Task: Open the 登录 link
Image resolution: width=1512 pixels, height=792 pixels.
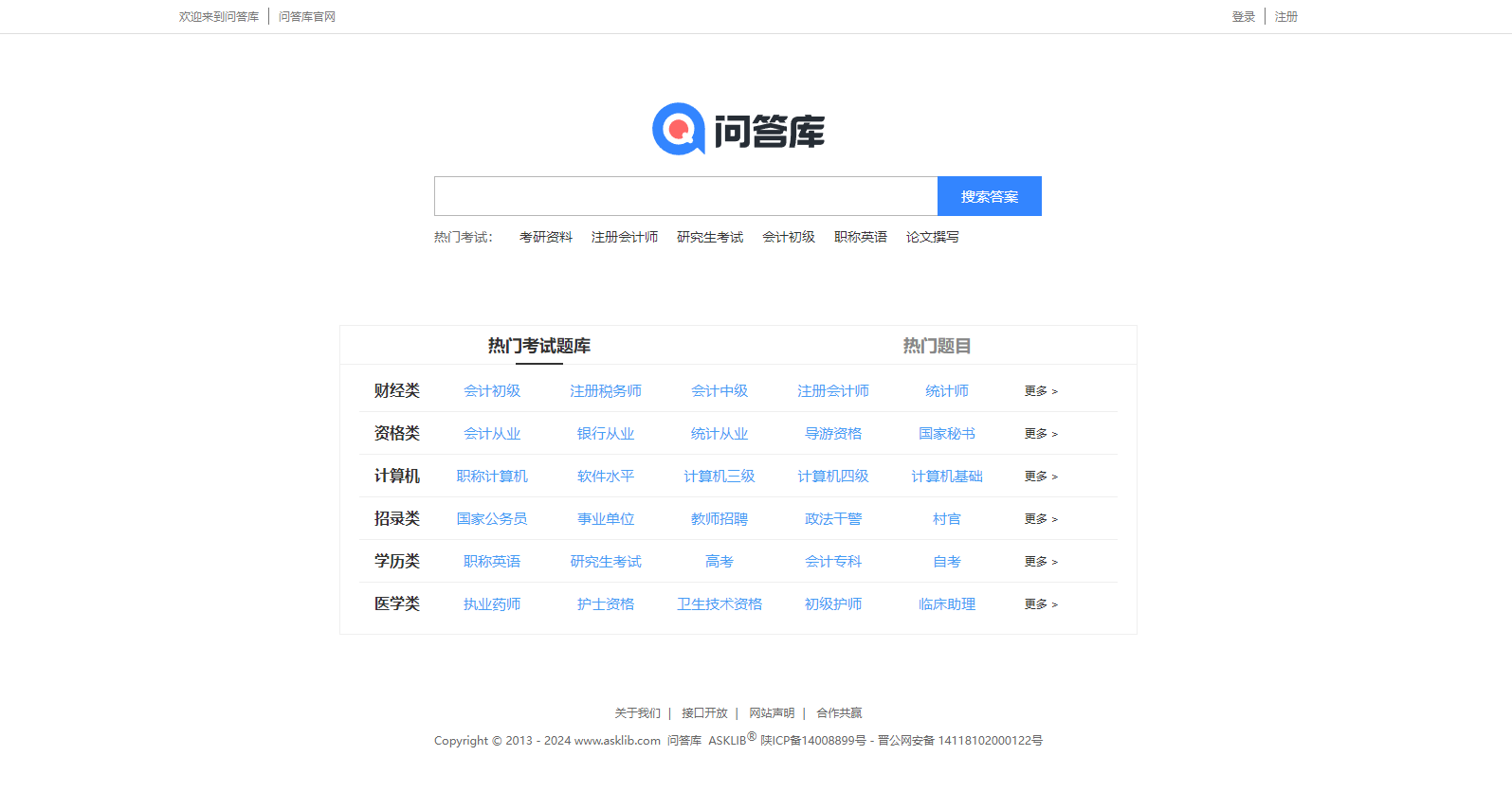Action: click(x=1244, y=17)
